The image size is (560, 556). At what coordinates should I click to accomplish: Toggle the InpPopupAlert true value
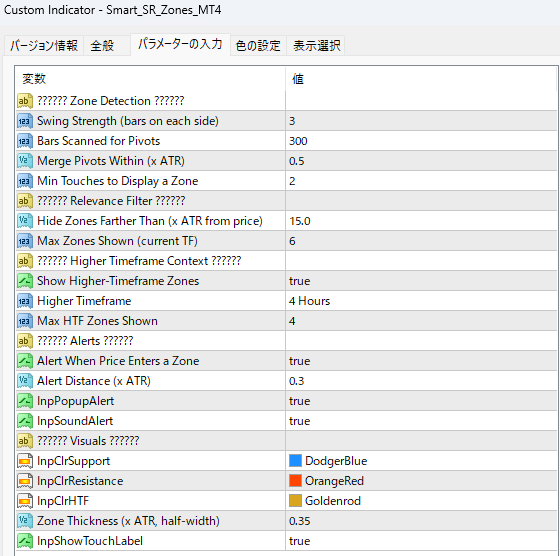click(421, 401)
